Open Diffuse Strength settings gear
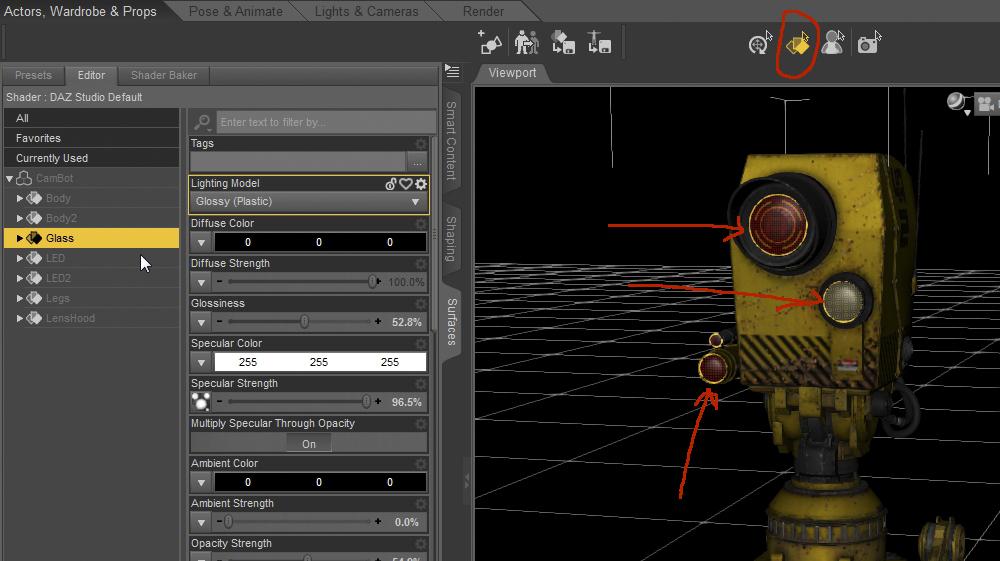 click(x=421, y=264)
